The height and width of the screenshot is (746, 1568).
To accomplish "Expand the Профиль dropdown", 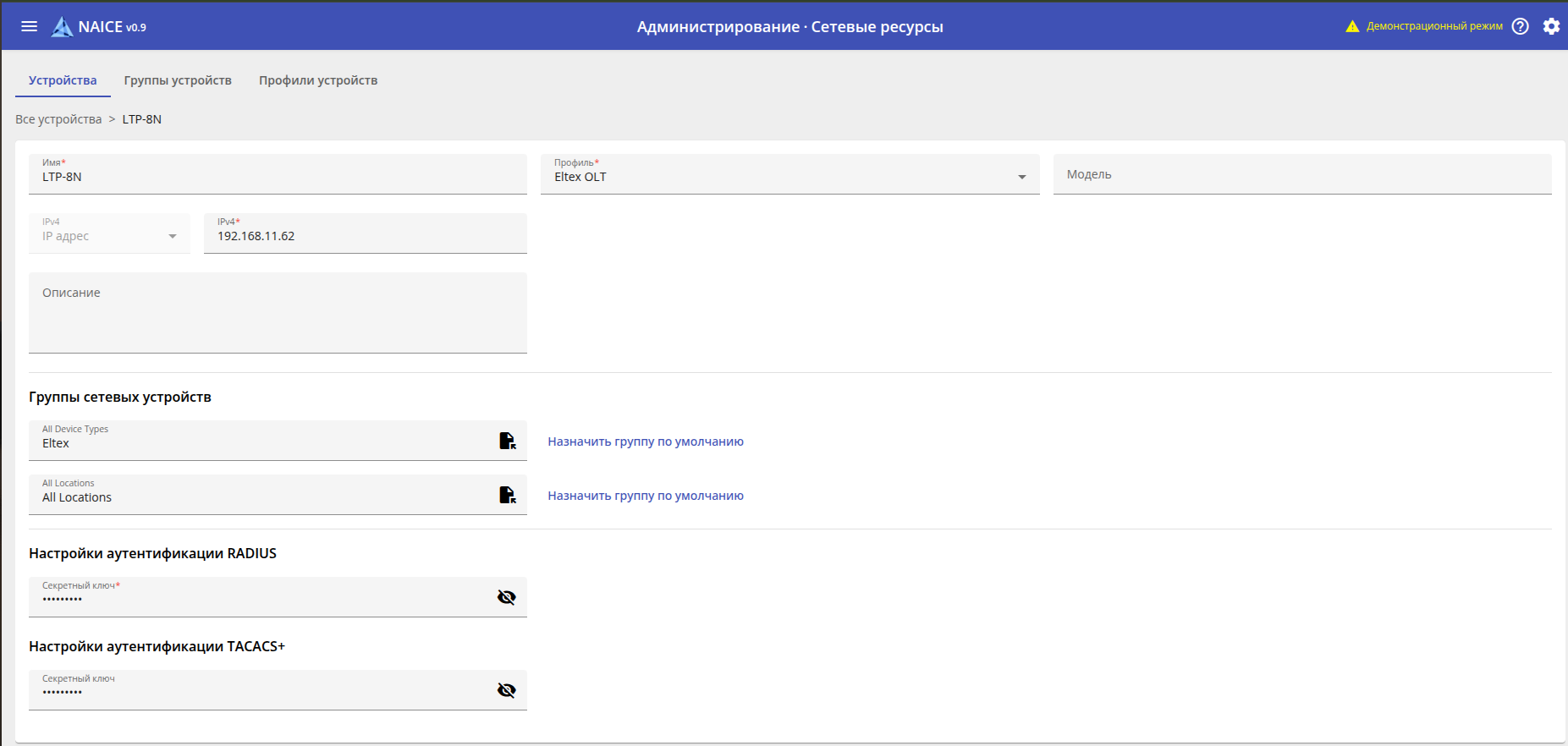I will click(1021, 177).
